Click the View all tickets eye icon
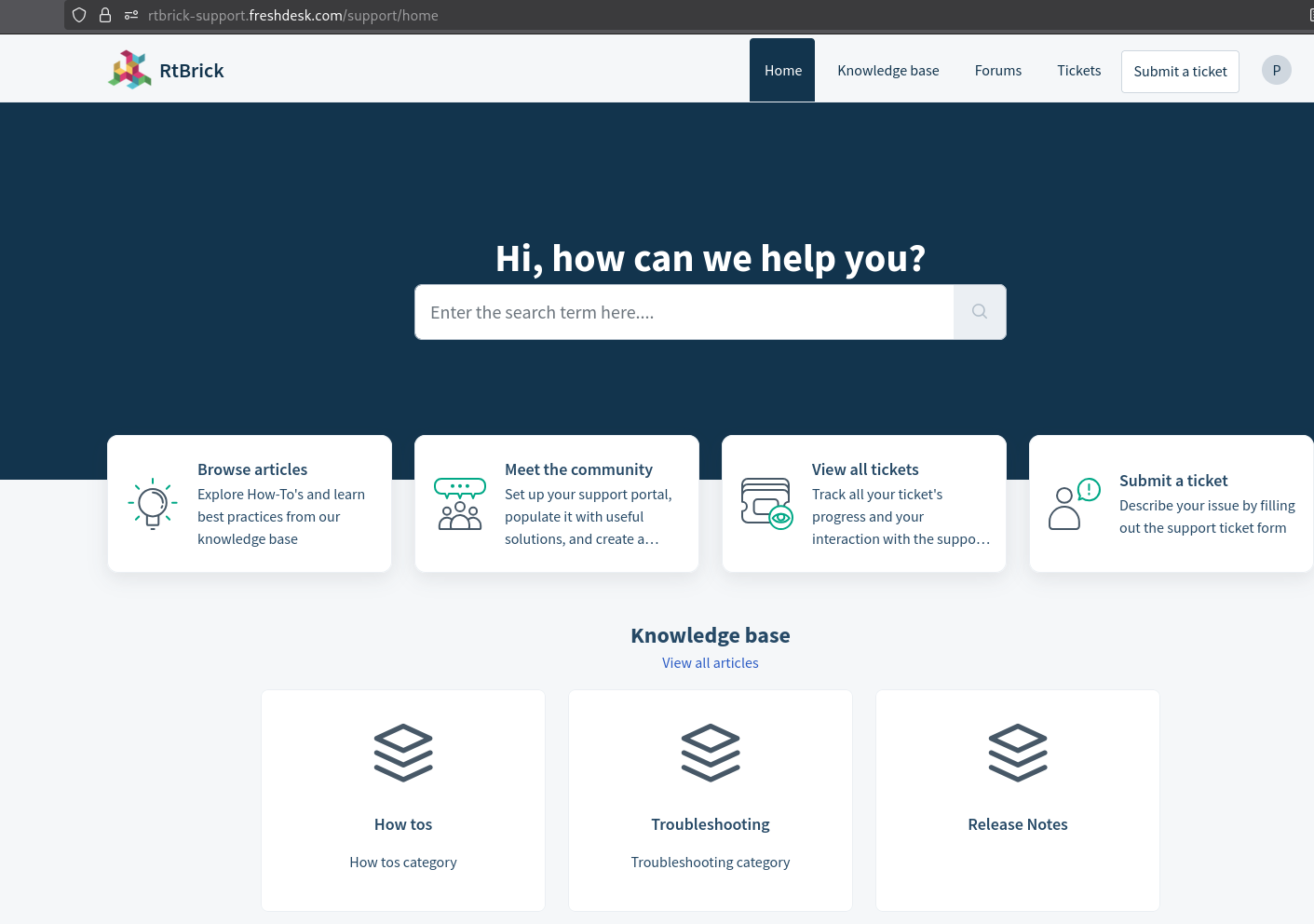 (x=766, y=504)
